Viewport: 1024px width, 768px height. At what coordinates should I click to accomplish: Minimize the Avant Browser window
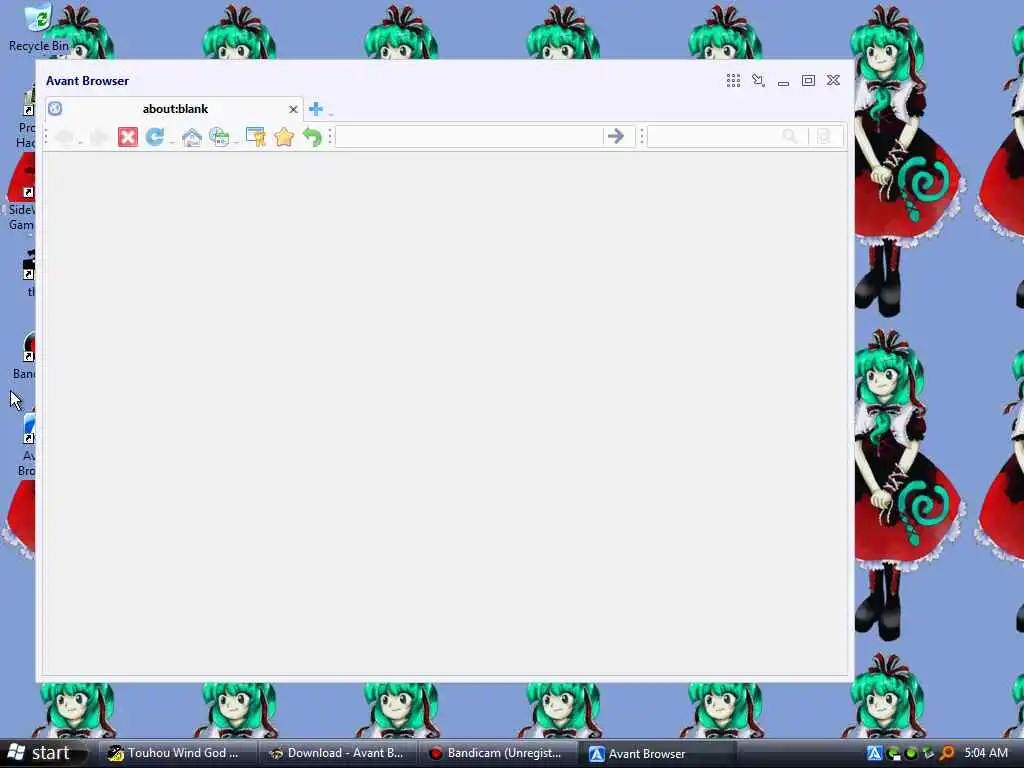click(783, 82)
